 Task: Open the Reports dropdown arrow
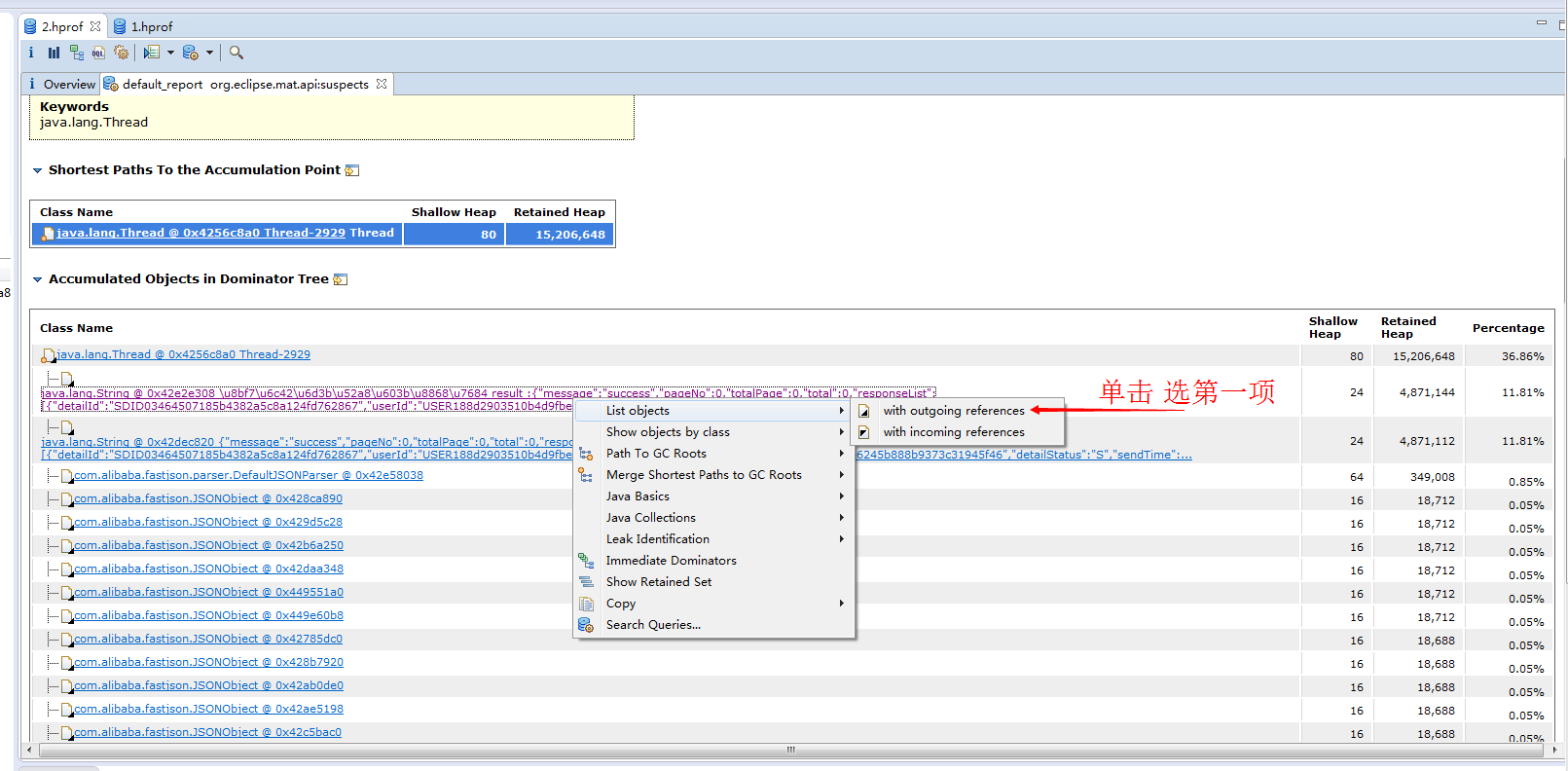tap(170, 53)
